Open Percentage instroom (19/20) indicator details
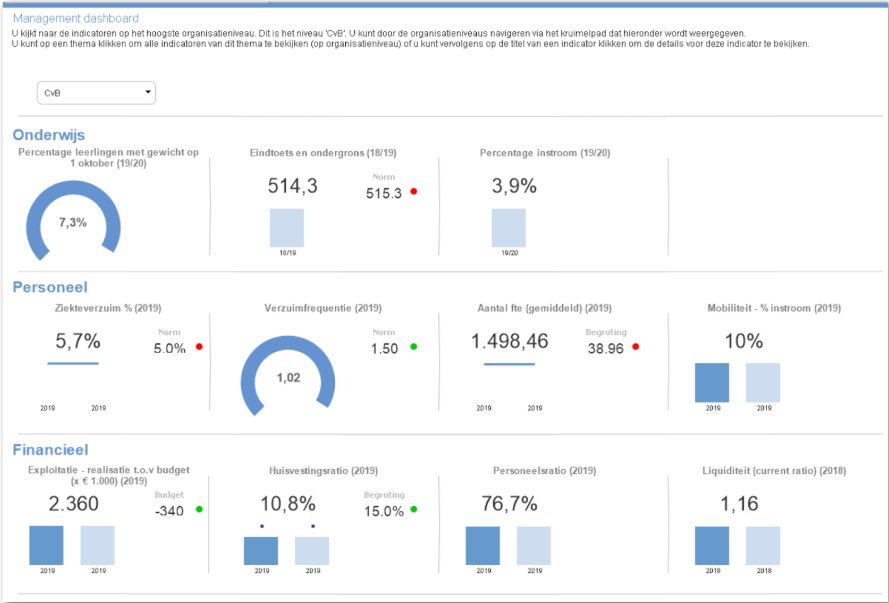Image resolution: width=889 pixels, height=603 pixels. [x=545, y=153]
